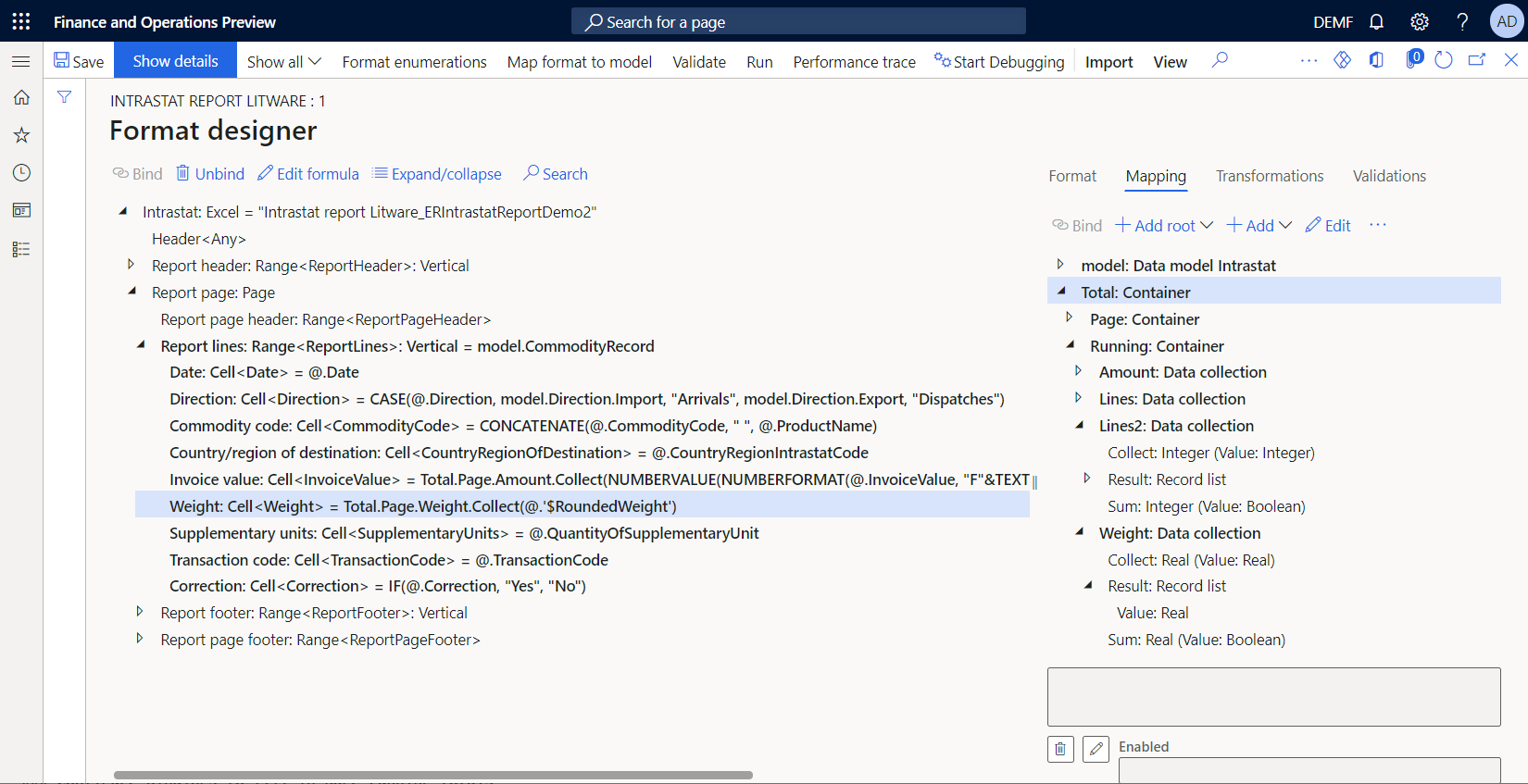Select the Weight Cell row in format tree

[x=582, y=506]
